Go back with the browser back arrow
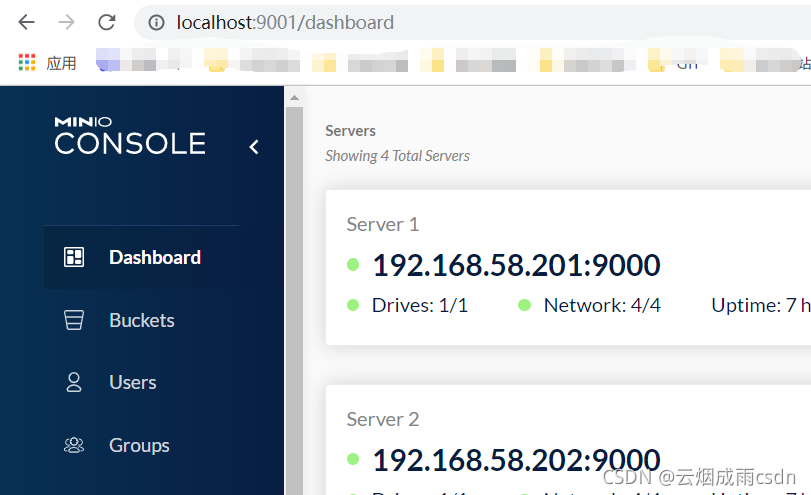This screenshot has width=811, height=495. click(x=26, y=22)
